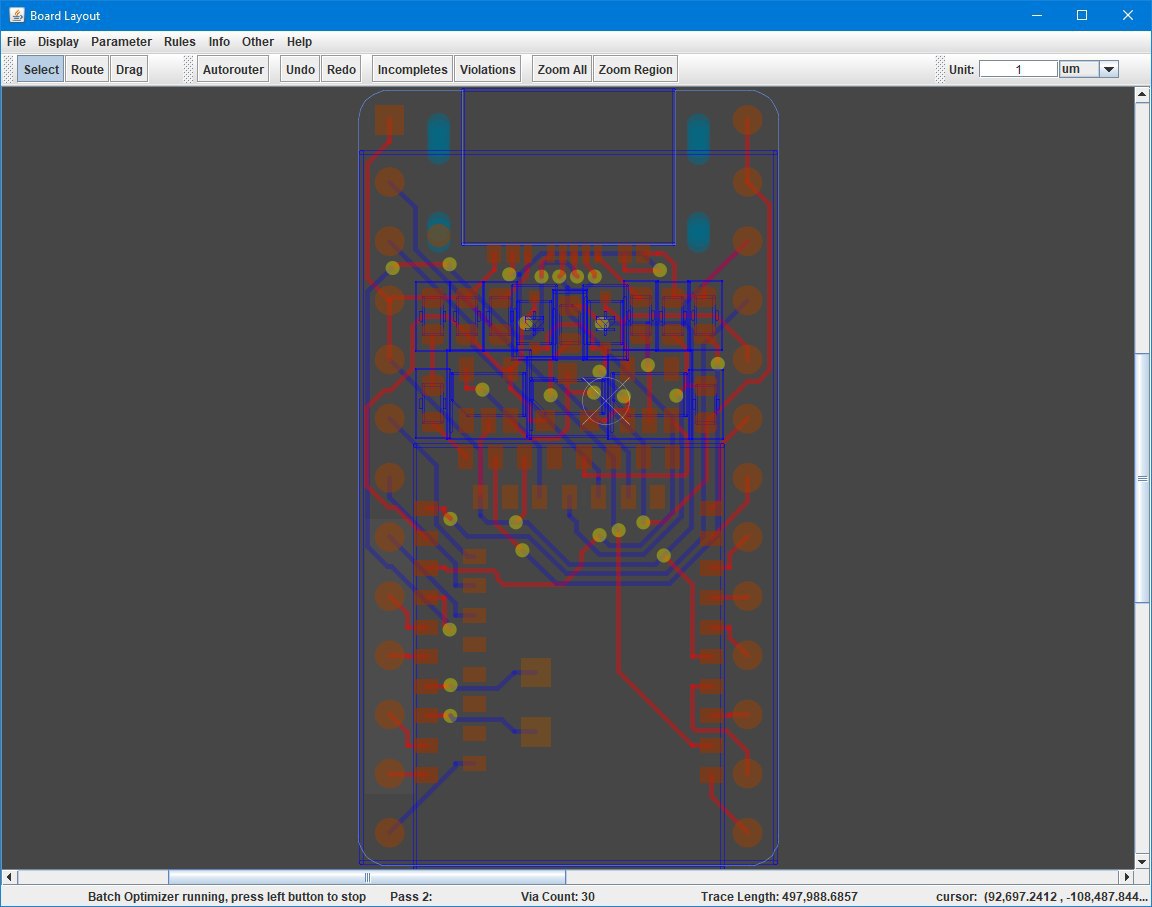
Task: Activate the Select mode toggle
Action: 40,69
